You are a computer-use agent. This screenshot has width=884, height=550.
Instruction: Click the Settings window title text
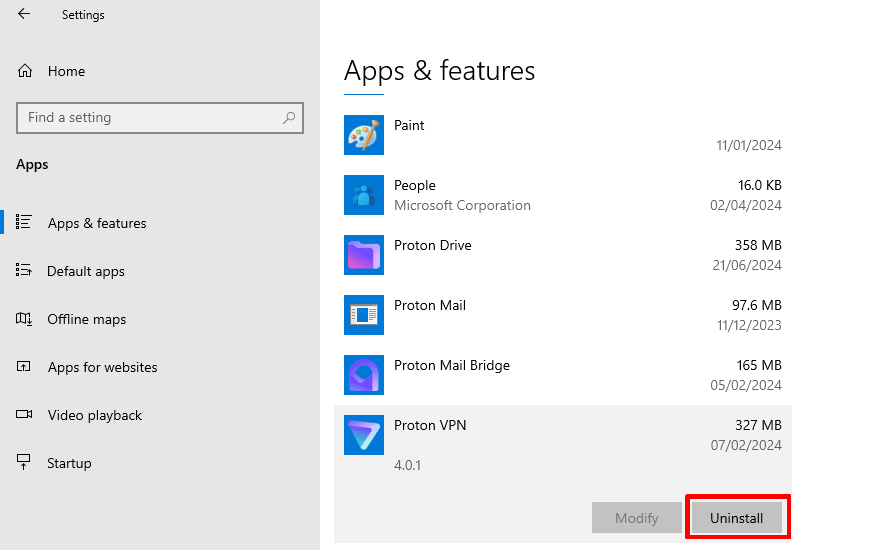[x=83, y=15]
